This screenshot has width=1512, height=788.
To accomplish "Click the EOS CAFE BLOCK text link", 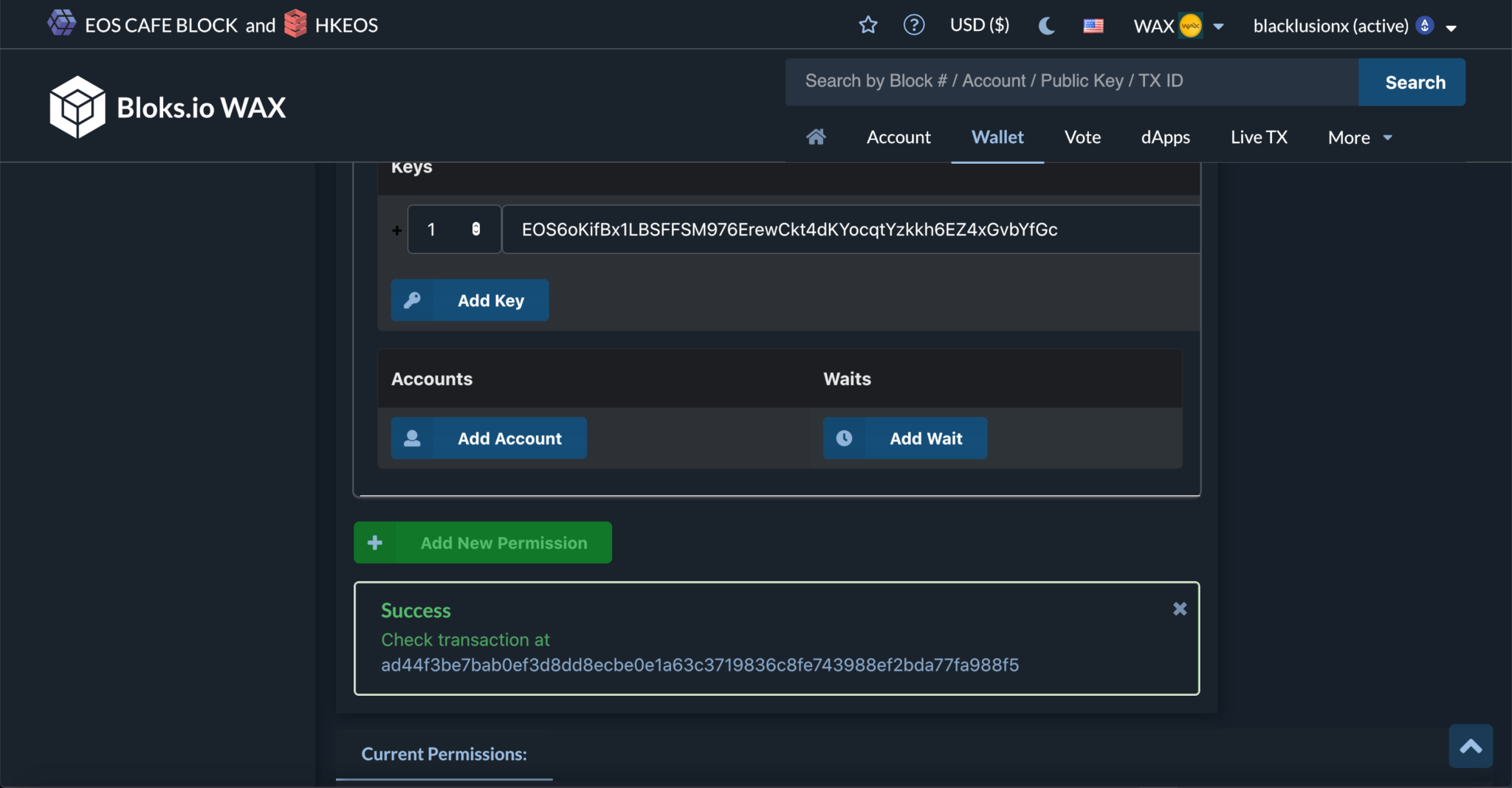I will pos(161,25).
